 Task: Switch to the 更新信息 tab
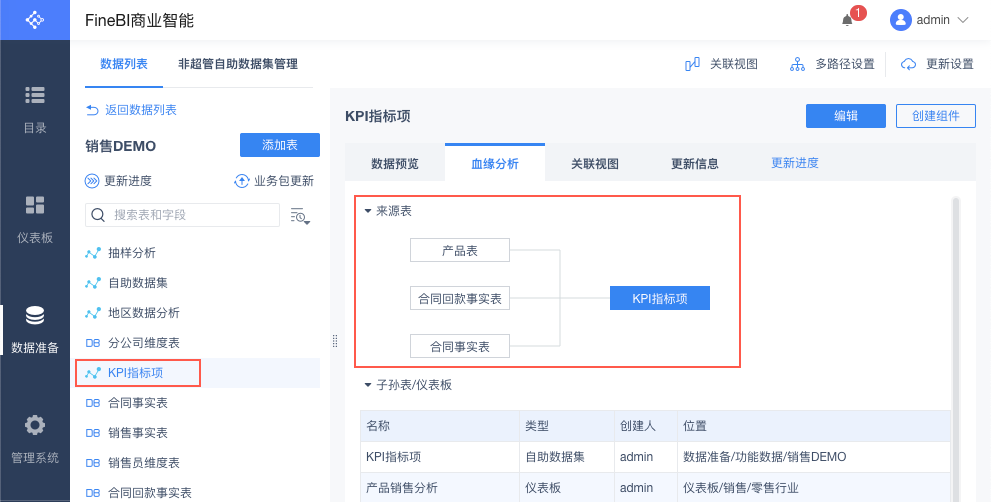point(694,164)
